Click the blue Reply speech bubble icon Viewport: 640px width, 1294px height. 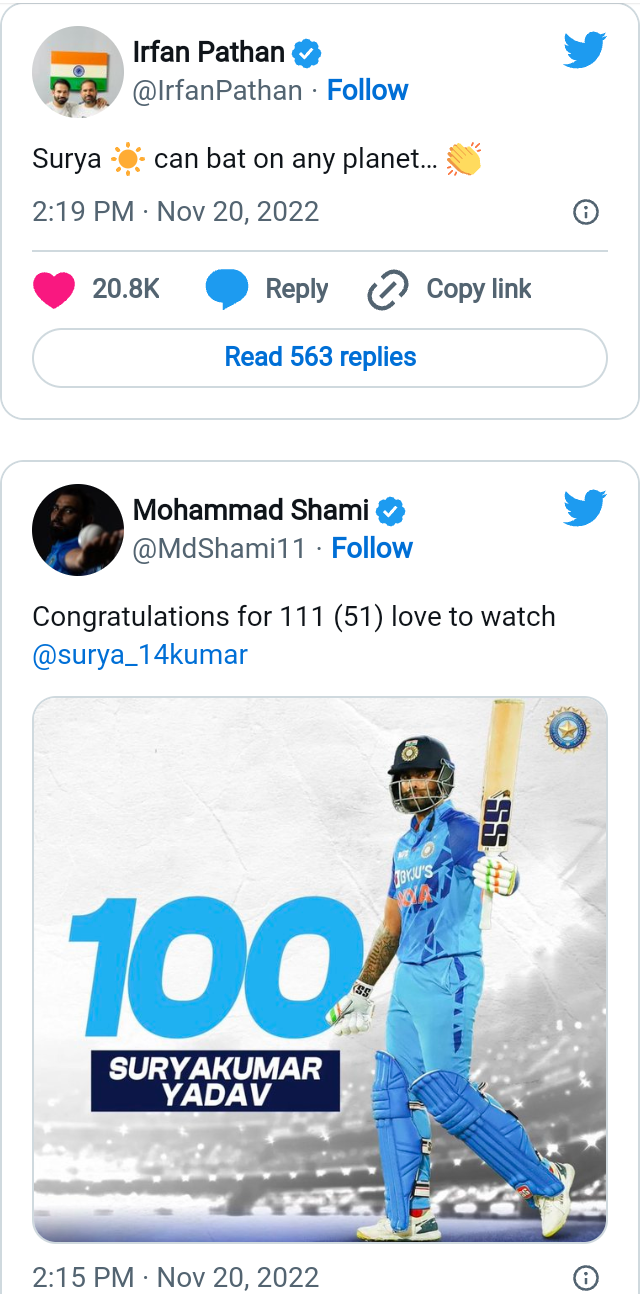(x=226, y=290)
